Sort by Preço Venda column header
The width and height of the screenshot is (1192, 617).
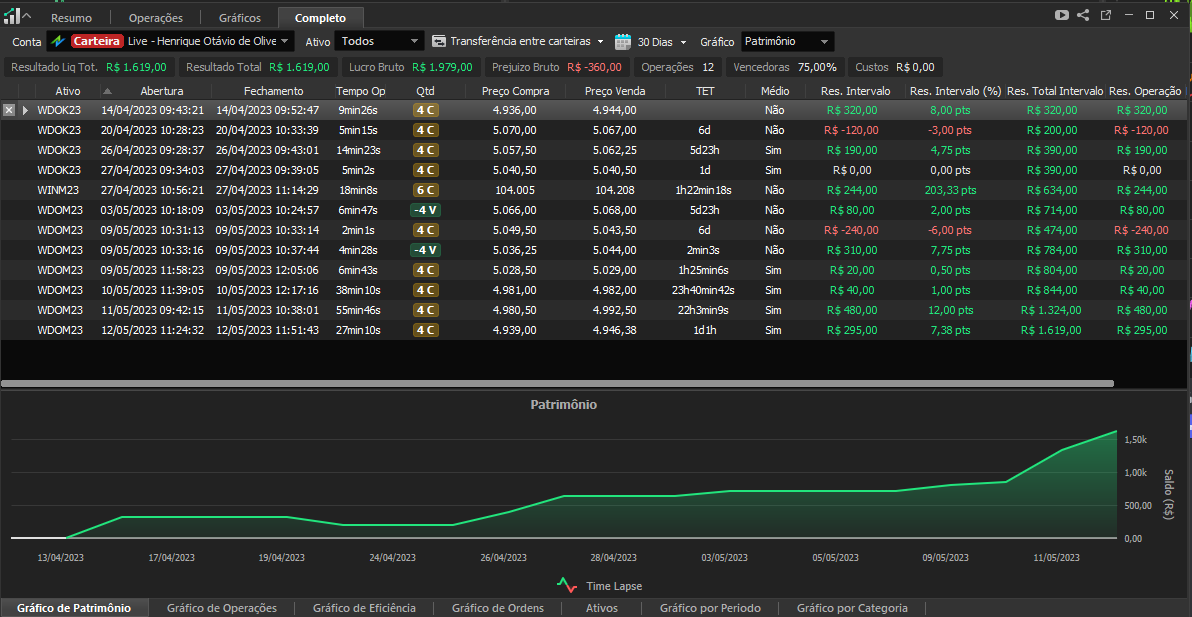click(x=615, y=91)
